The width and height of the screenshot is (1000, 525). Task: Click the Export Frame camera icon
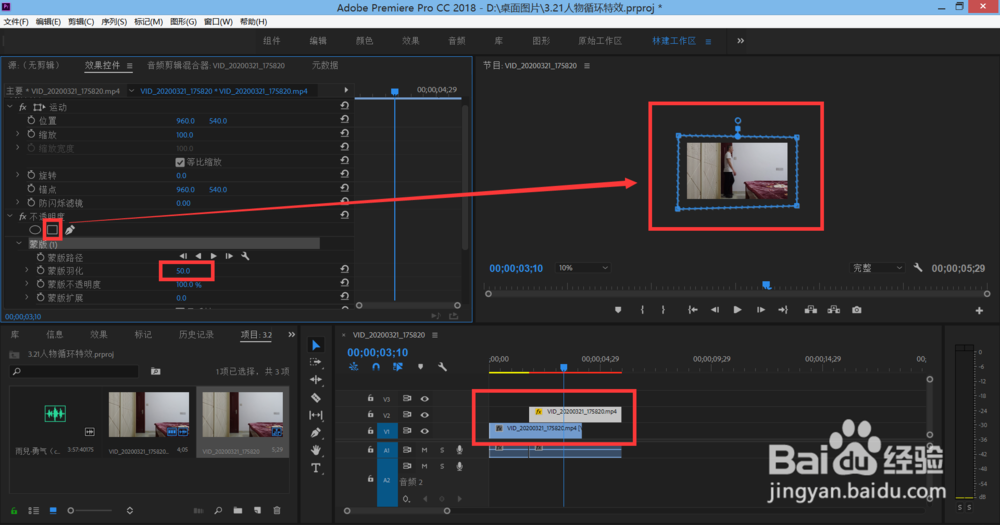857,310
